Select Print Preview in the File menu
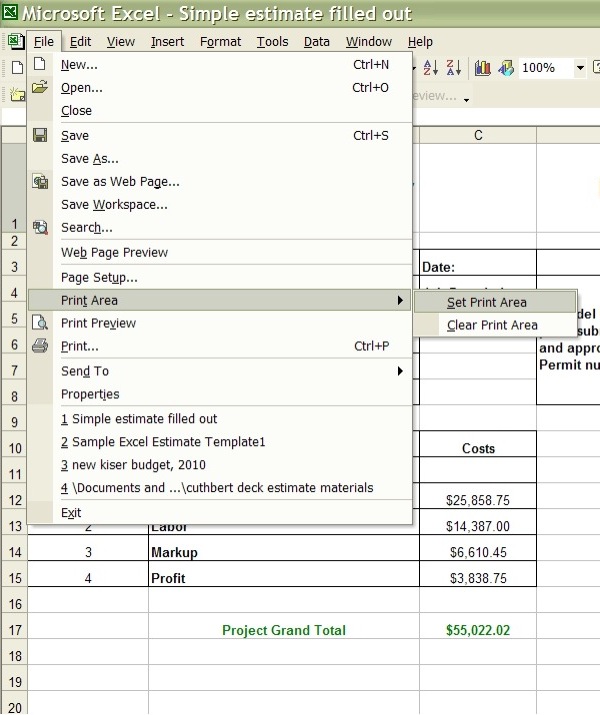 98,323
